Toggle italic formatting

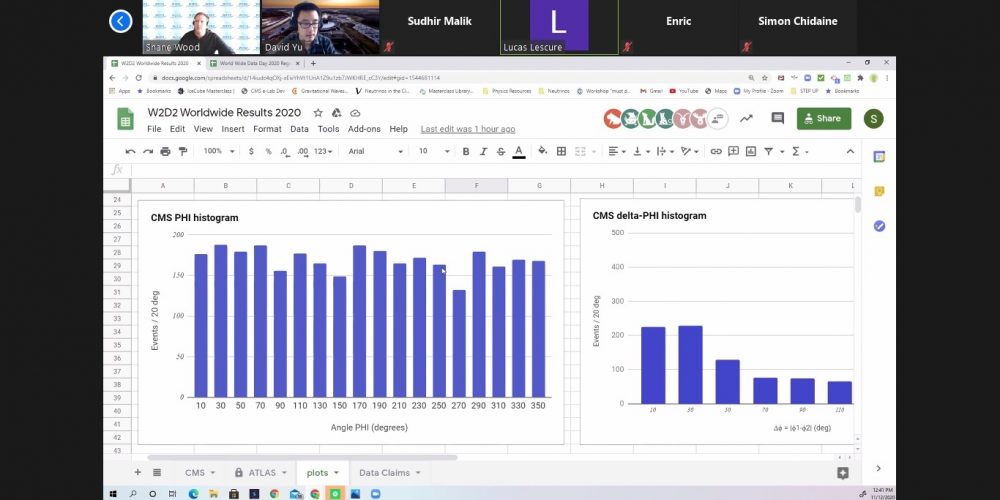click(x=483, y=151)
